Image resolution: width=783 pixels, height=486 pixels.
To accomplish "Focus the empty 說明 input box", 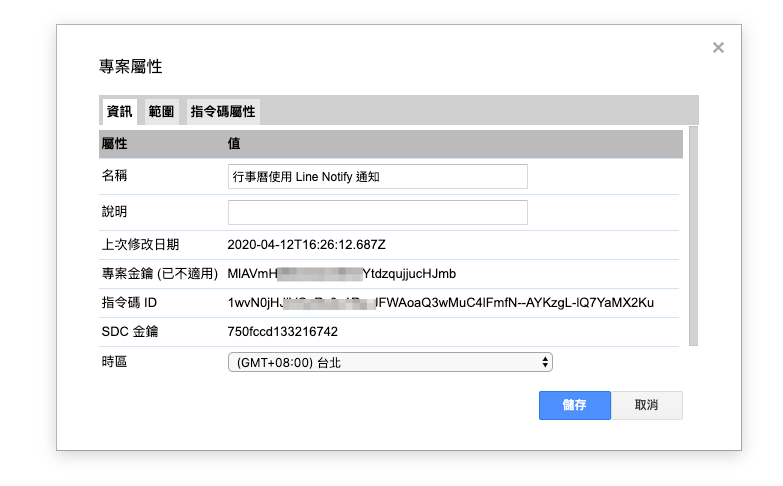I will click(377, 212).
